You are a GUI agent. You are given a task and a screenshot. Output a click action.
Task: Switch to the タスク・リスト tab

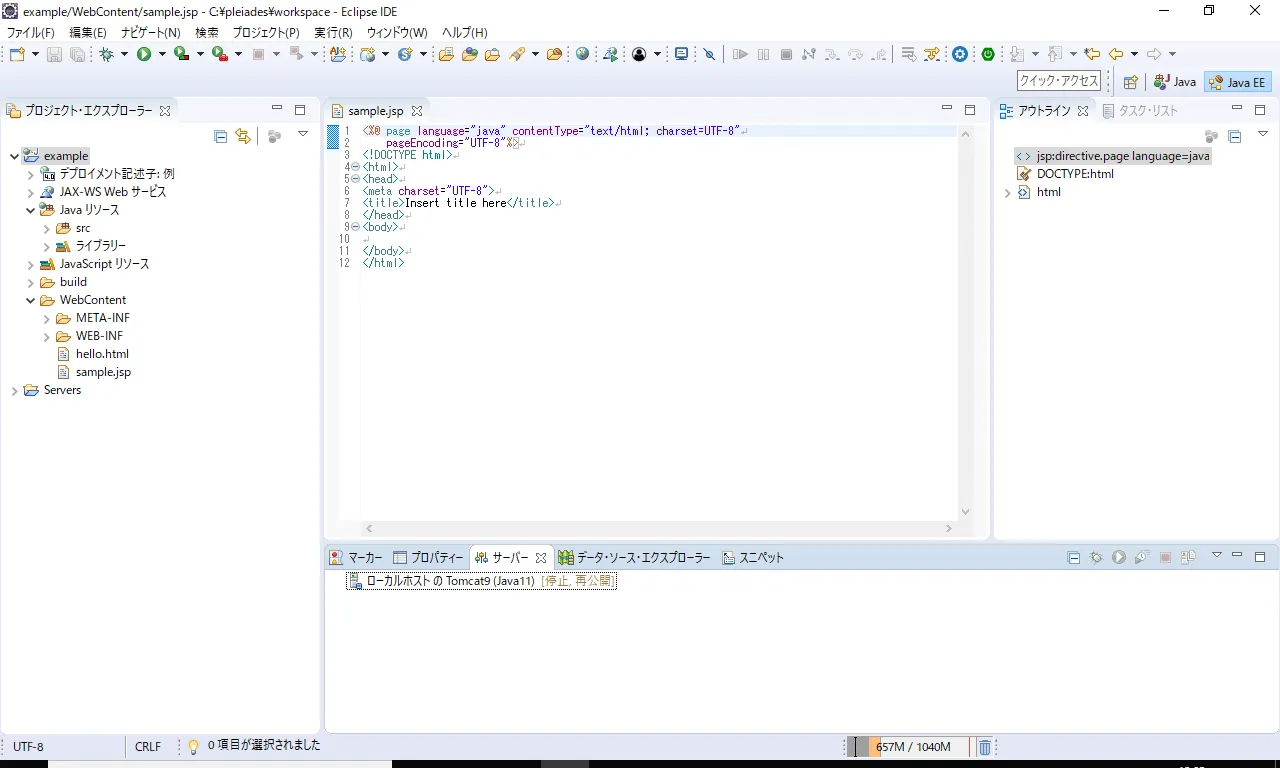coord(1140,111)
